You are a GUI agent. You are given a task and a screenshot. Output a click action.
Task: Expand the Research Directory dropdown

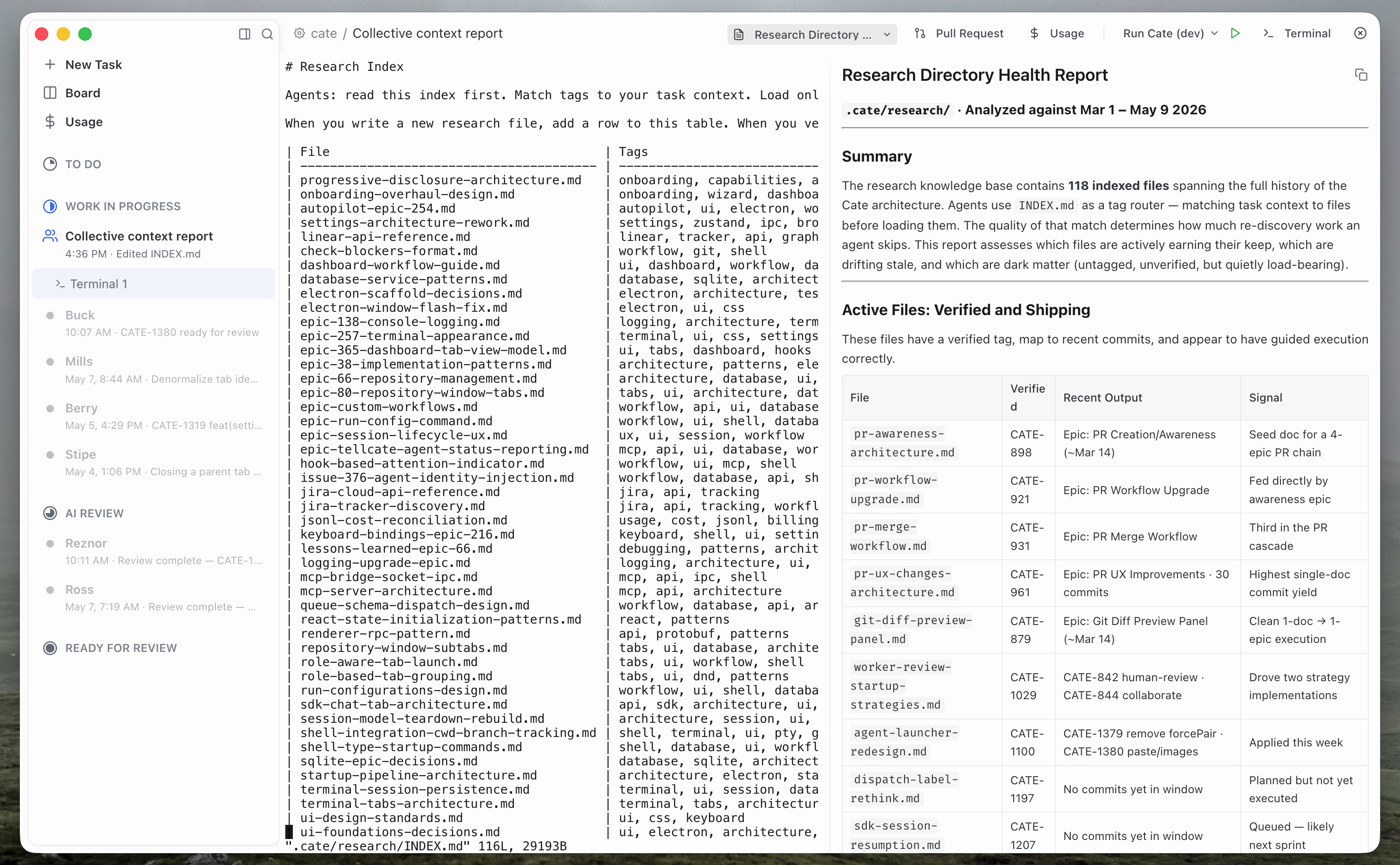tap(887, 34)
